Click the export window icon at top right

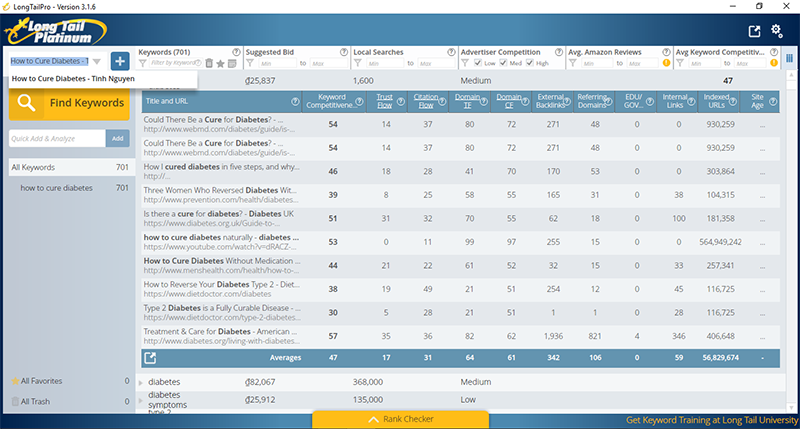coord(754,31)
